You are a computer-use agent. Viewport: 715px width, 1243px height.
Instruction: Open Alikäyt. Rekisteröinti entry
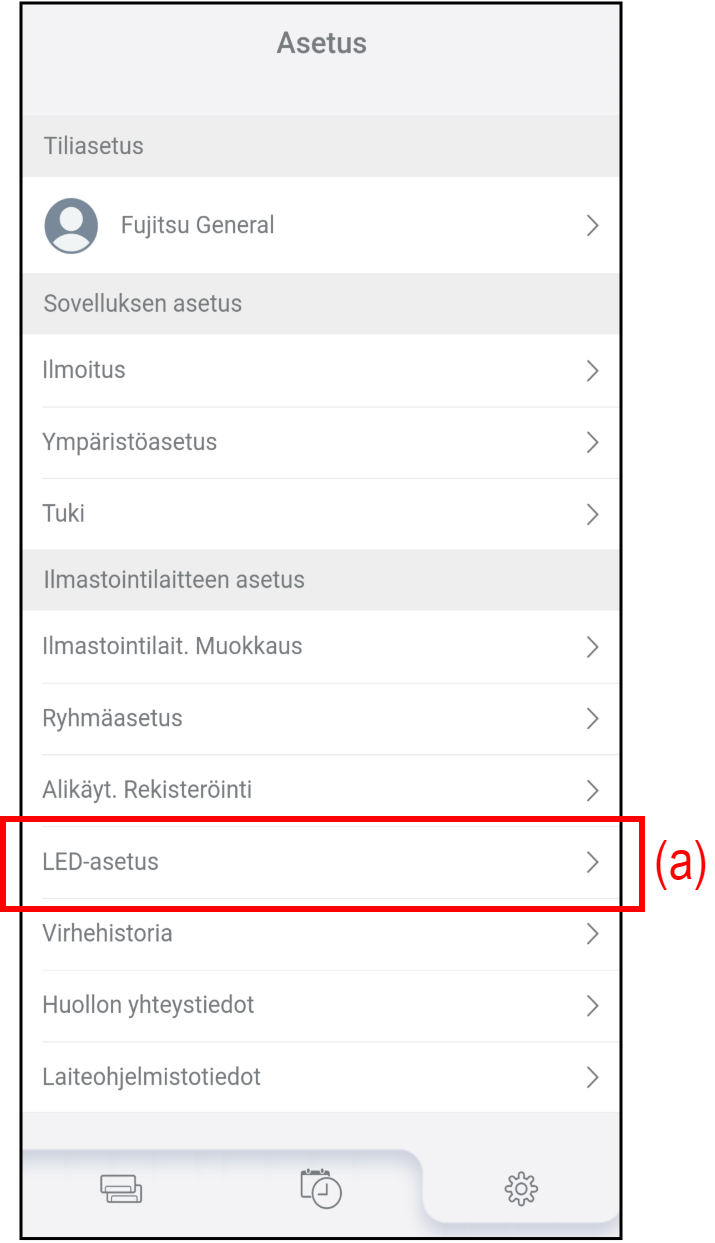147,790
